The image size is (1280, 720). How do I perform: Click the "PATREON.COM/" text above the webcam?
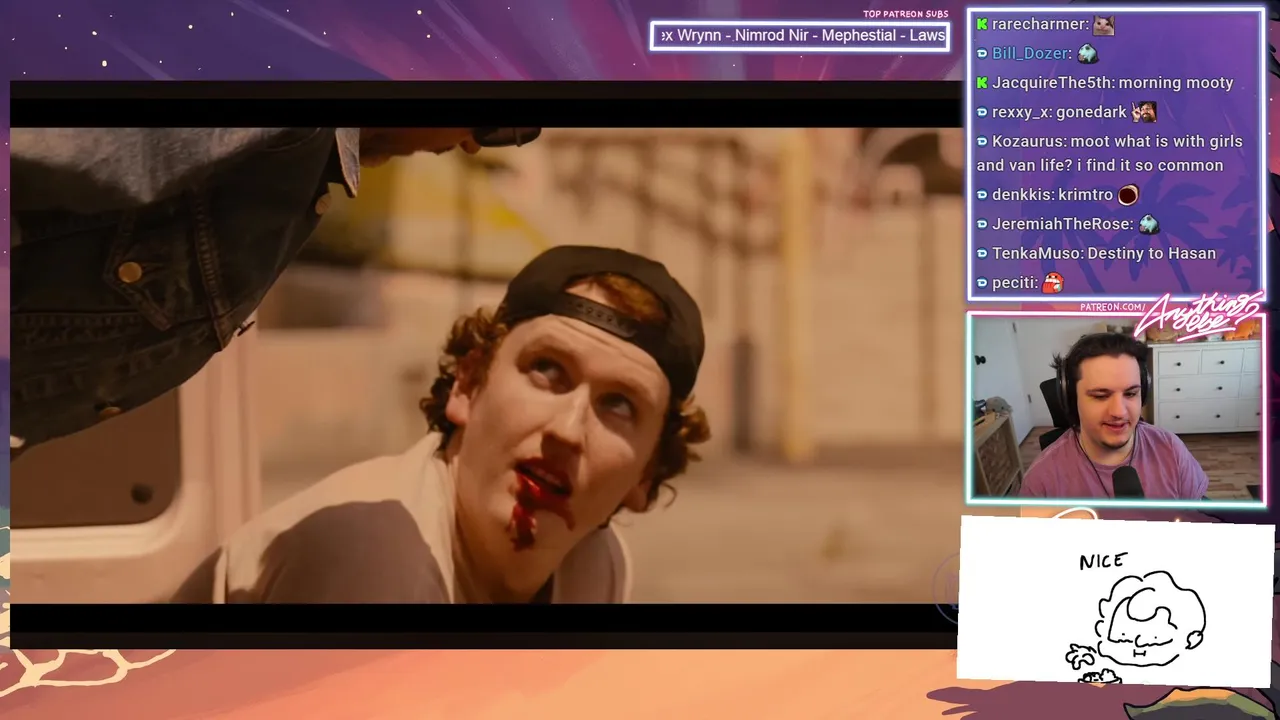pos(1112,307)
